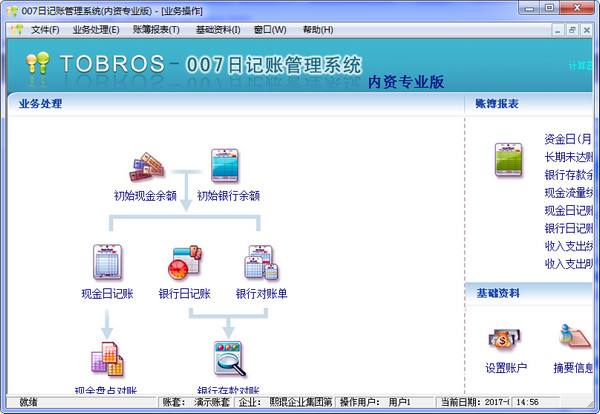Open the 基础资料(I) menu

click(218, 29)
